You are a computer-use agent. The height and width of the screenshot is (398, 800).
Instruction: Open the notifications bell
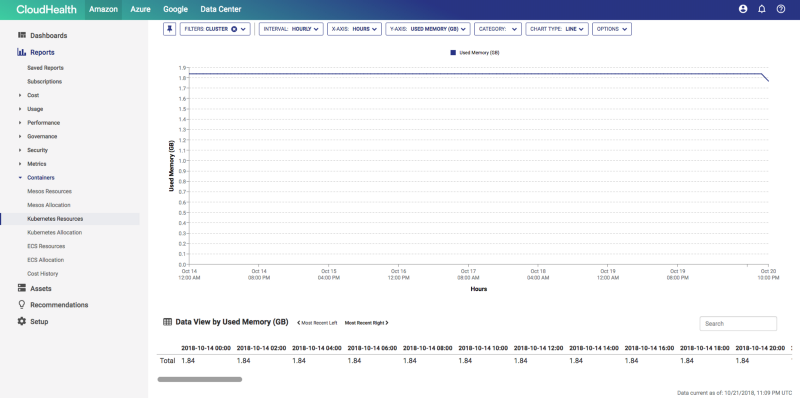point(762,9)
